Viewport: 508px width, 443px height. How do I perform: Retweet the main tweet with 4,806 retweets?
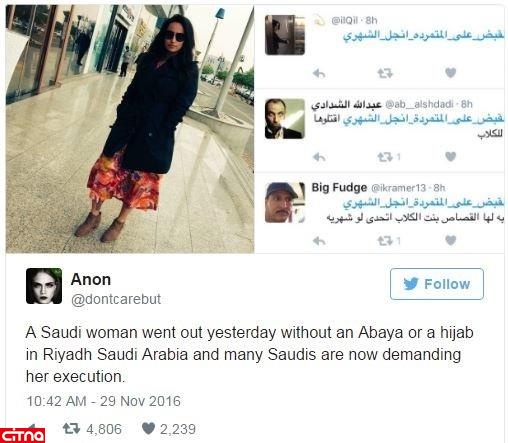pos(71,428)
